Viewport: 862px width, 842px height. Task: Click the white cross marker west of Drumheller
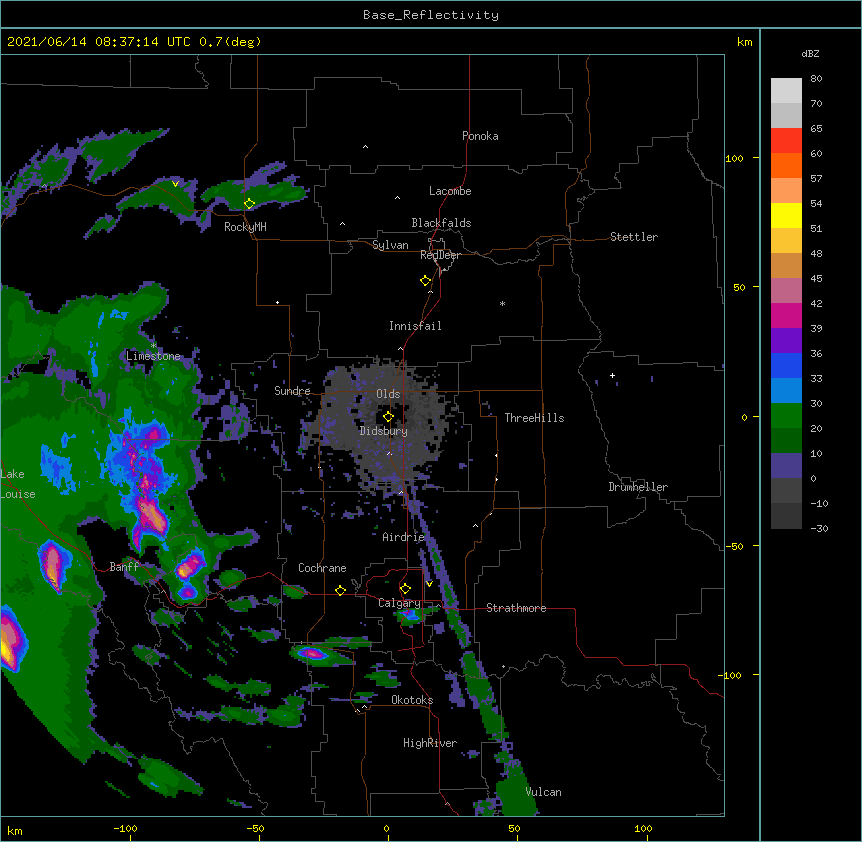612,375
